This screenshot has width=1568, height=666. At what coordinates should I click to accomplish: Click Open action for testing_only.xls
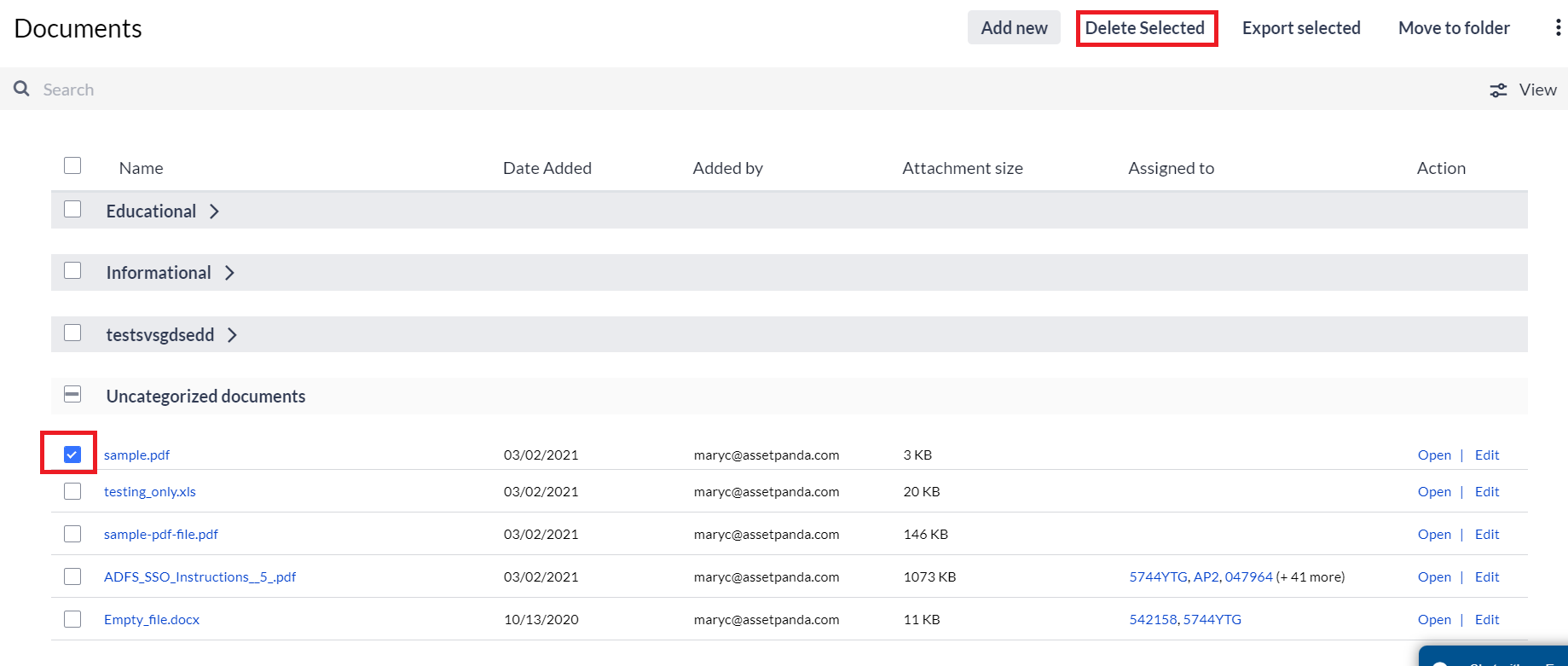1434,491
